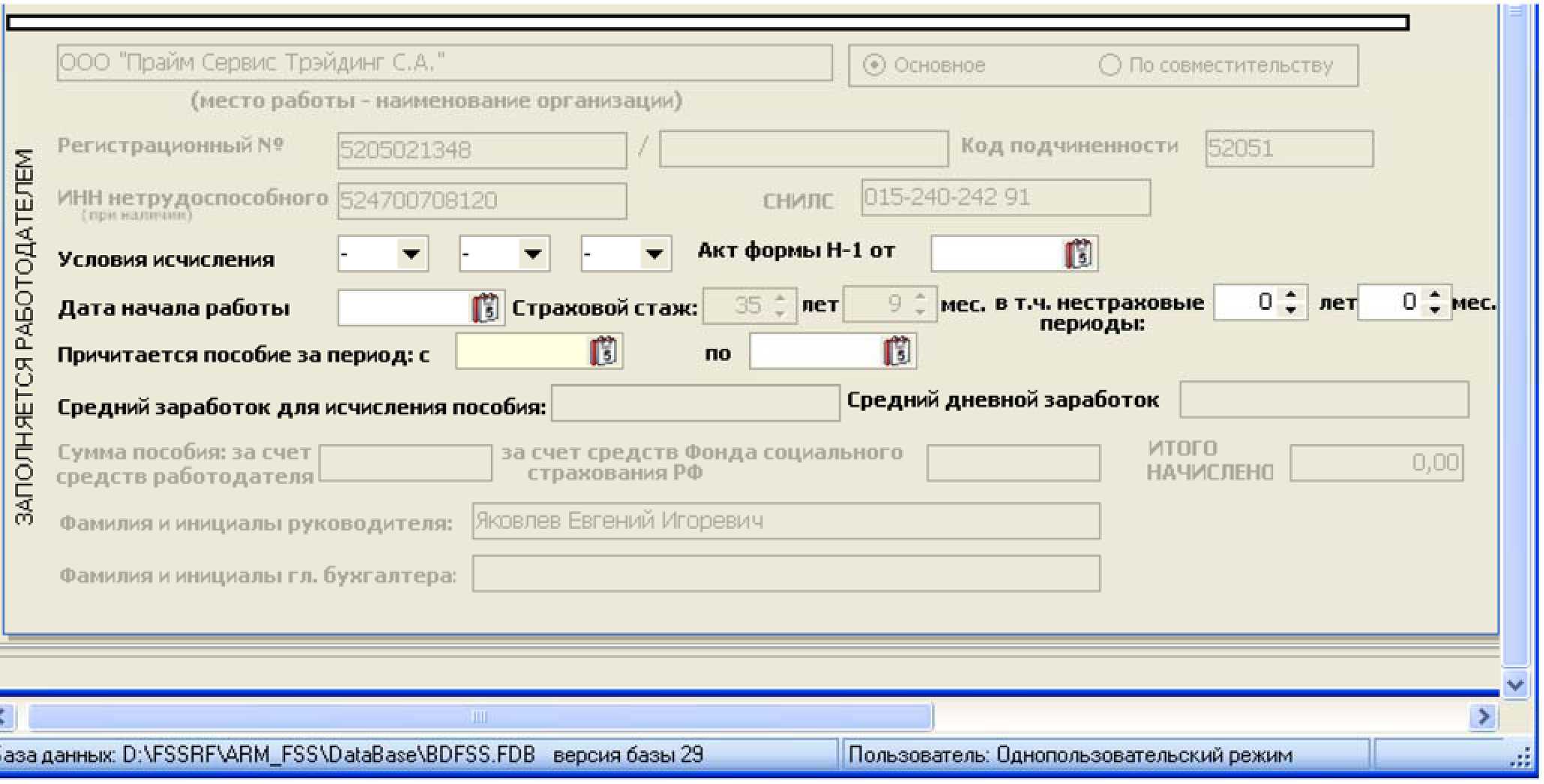Click the benefit period start date field

pos(522,351)
